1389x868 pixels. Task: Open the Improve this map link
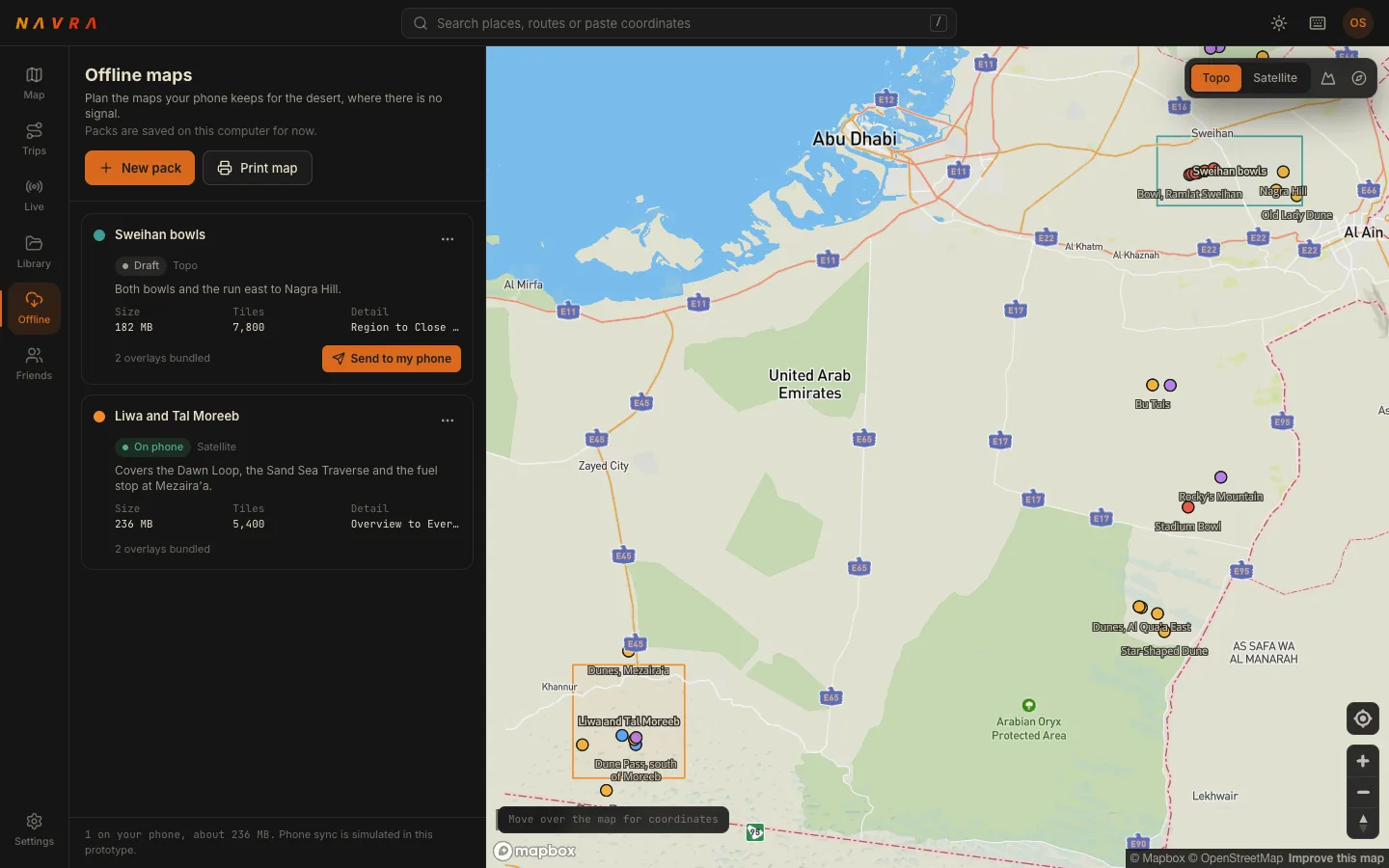tap(1336, 858)
